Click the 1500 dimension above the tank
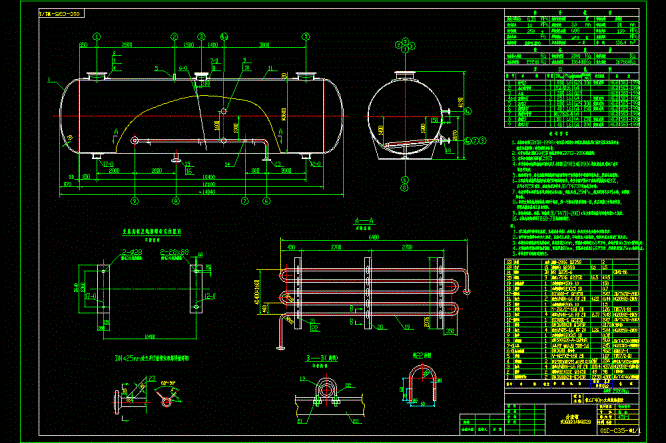Viewport: 666px width, 443px height. [188, 44]
